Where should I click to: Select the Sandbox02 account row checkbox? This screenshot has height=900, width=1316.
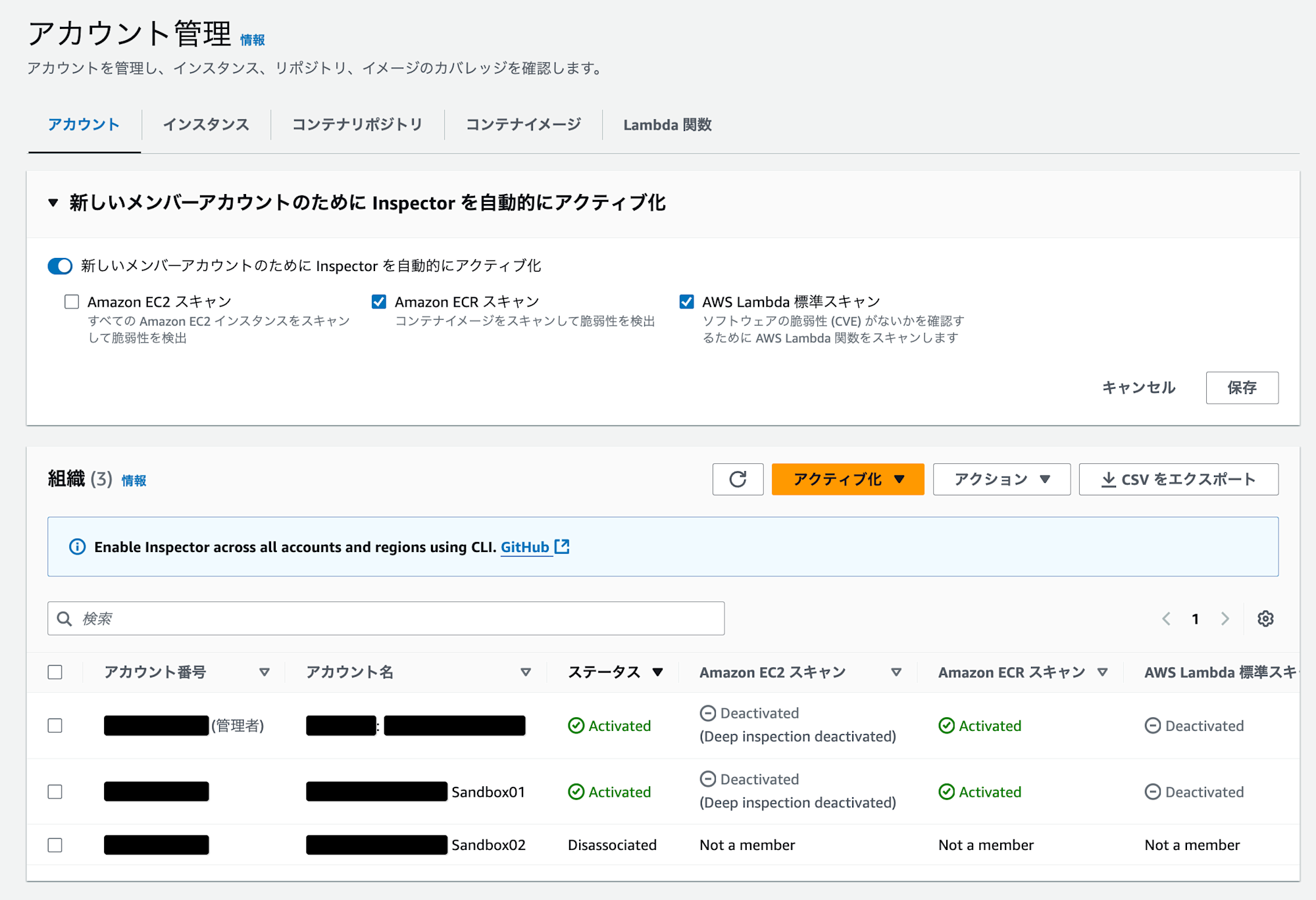click(x=55, y=845)
